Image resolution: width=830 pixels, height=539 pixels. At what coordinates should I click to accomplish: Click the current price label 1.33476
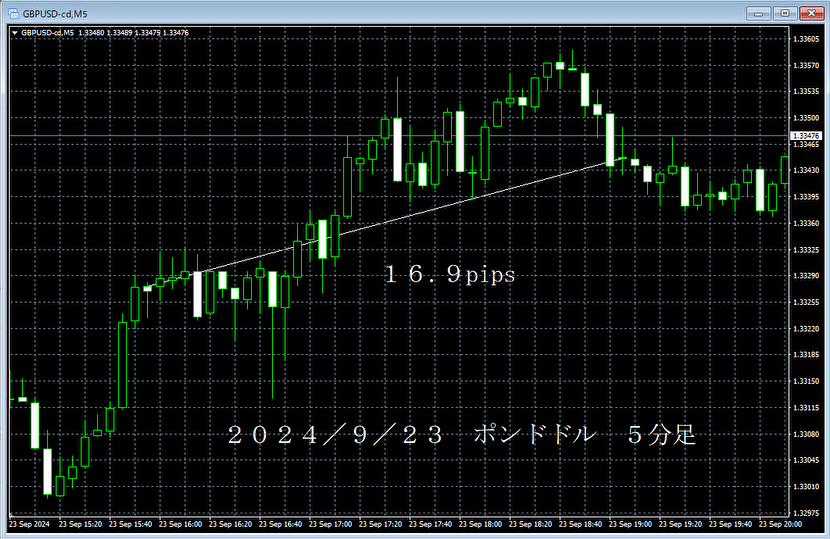coord(806,136)
